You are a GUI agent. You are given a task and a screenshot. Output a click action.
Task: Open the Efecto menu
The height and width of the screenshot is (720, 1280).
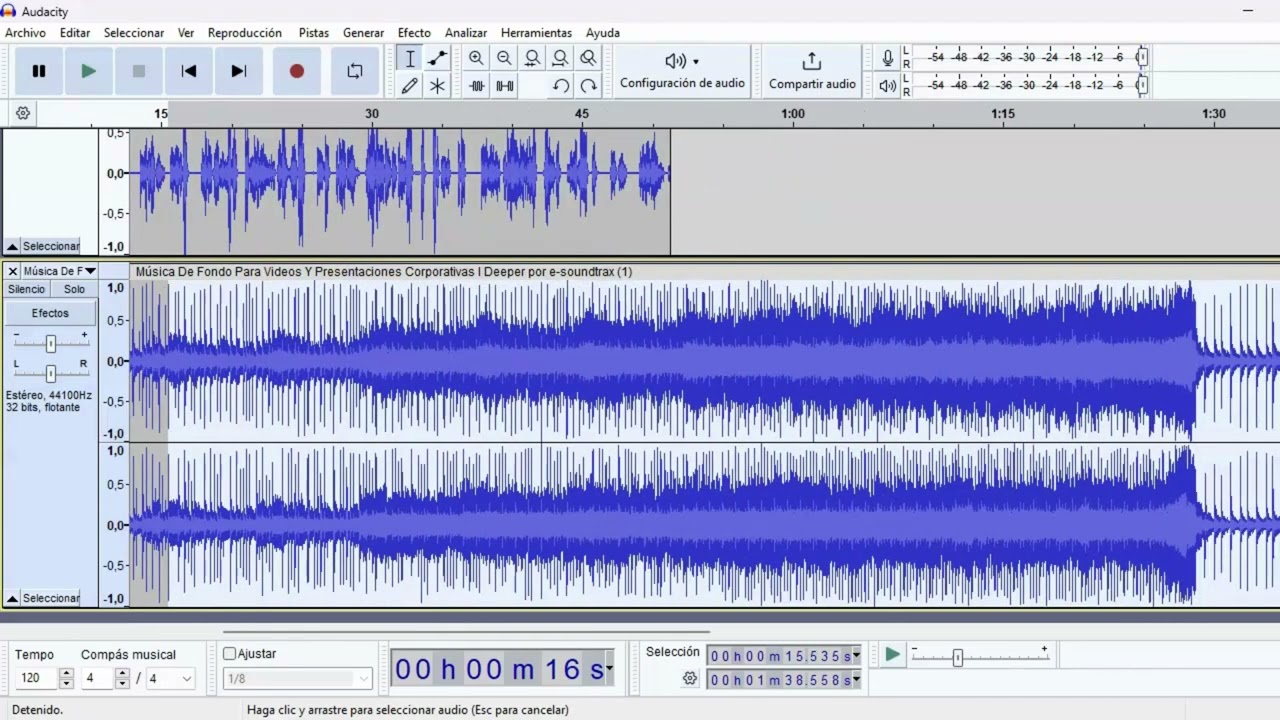tap(414, 33)
